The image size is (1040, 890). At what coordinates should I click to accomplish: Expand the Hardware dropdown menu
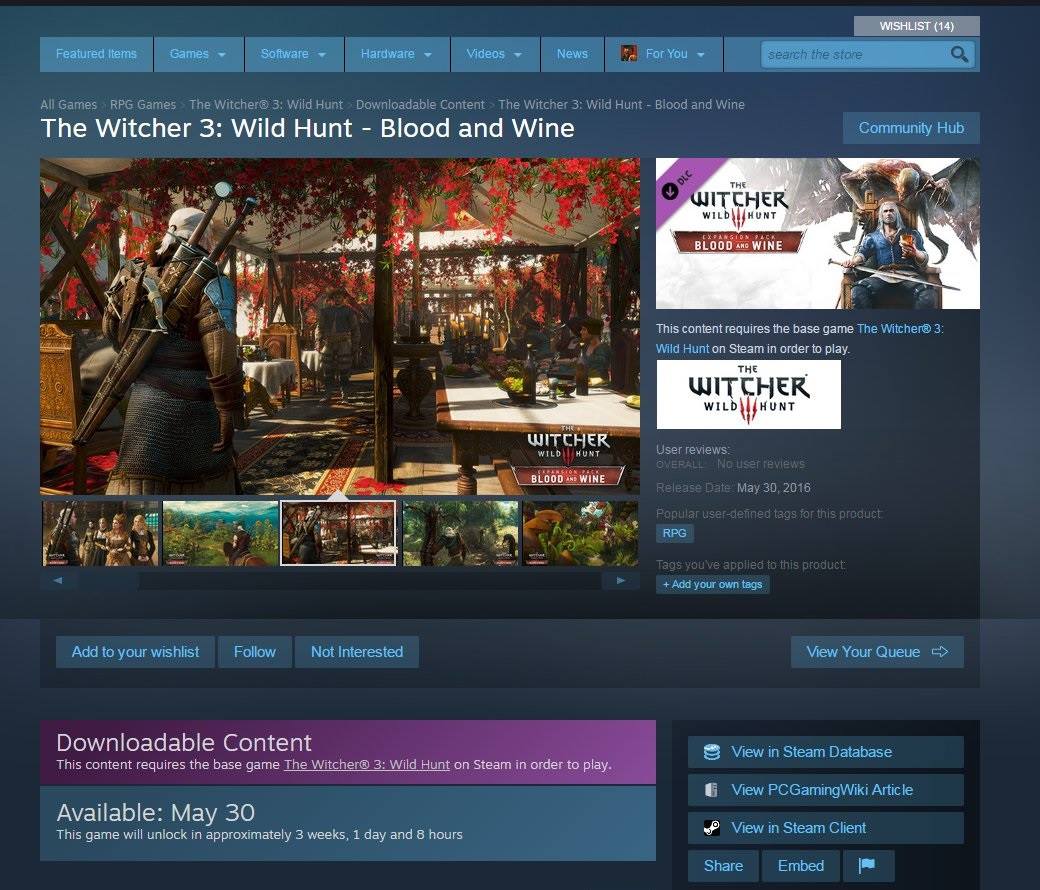397,54
